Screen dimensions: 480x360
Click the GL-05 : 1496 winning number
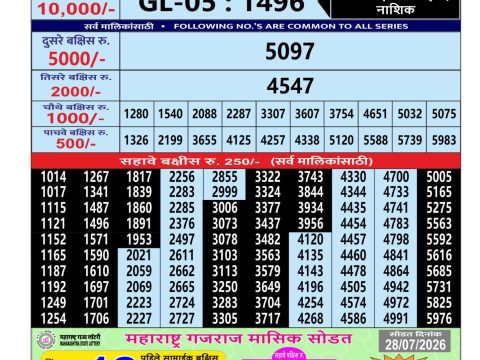[221, 6]
